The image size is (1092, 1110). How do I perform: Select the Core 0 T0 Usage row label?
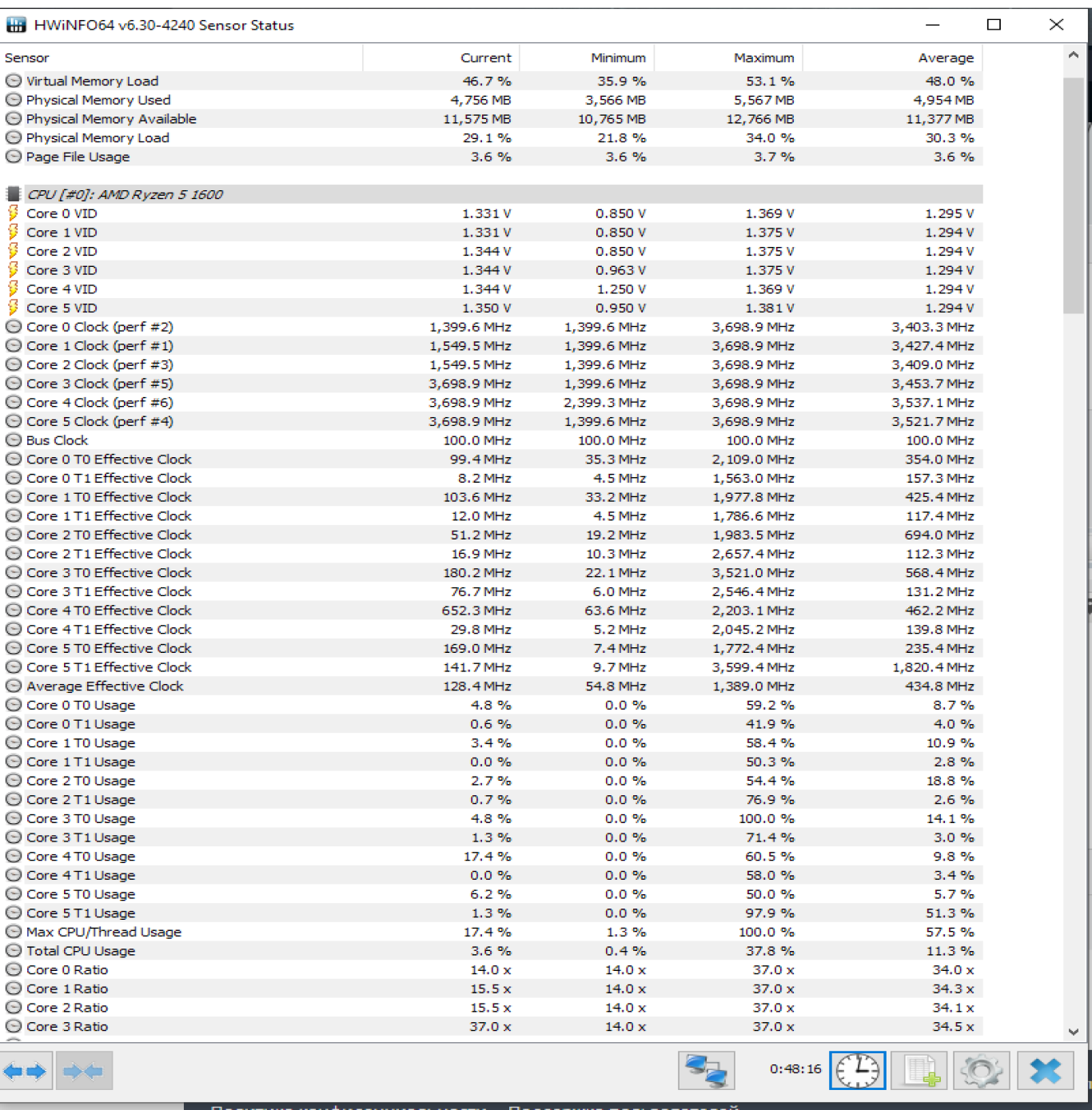[x=81, y=705]
